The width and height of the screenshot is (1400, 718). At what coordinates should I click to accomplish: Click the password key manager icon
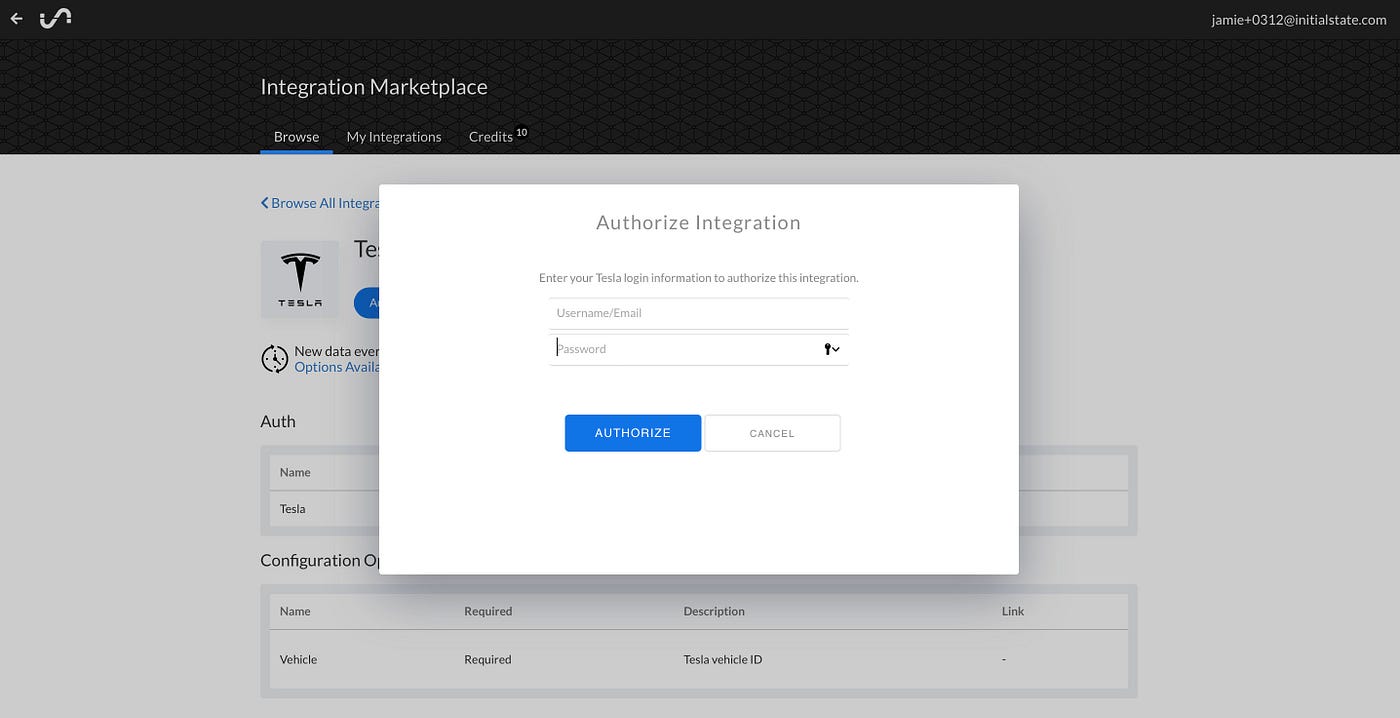[x=831, y=349]
